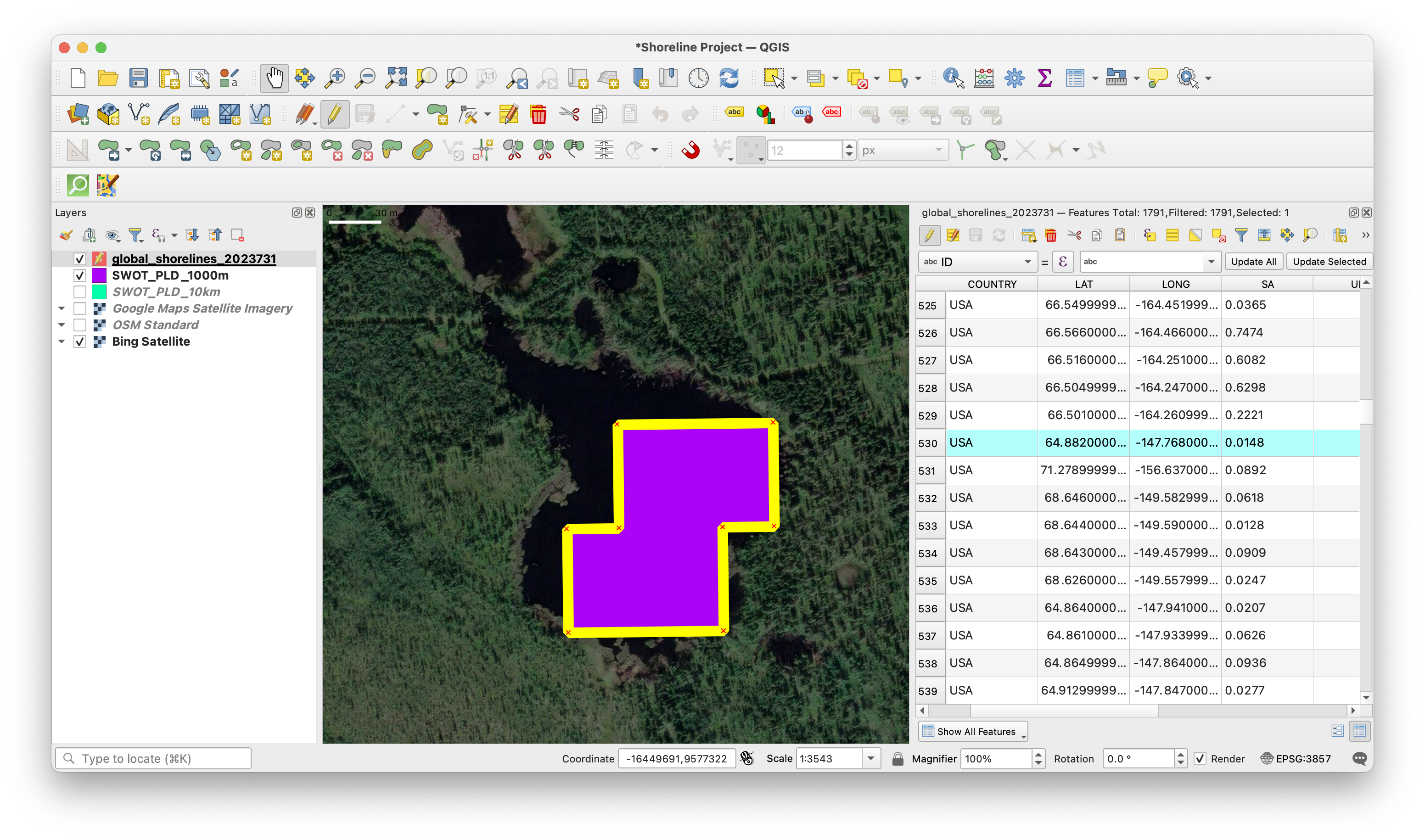Click the Refresh map icon
This screenshot has width=1425, height=840.
tap(729, 78)
